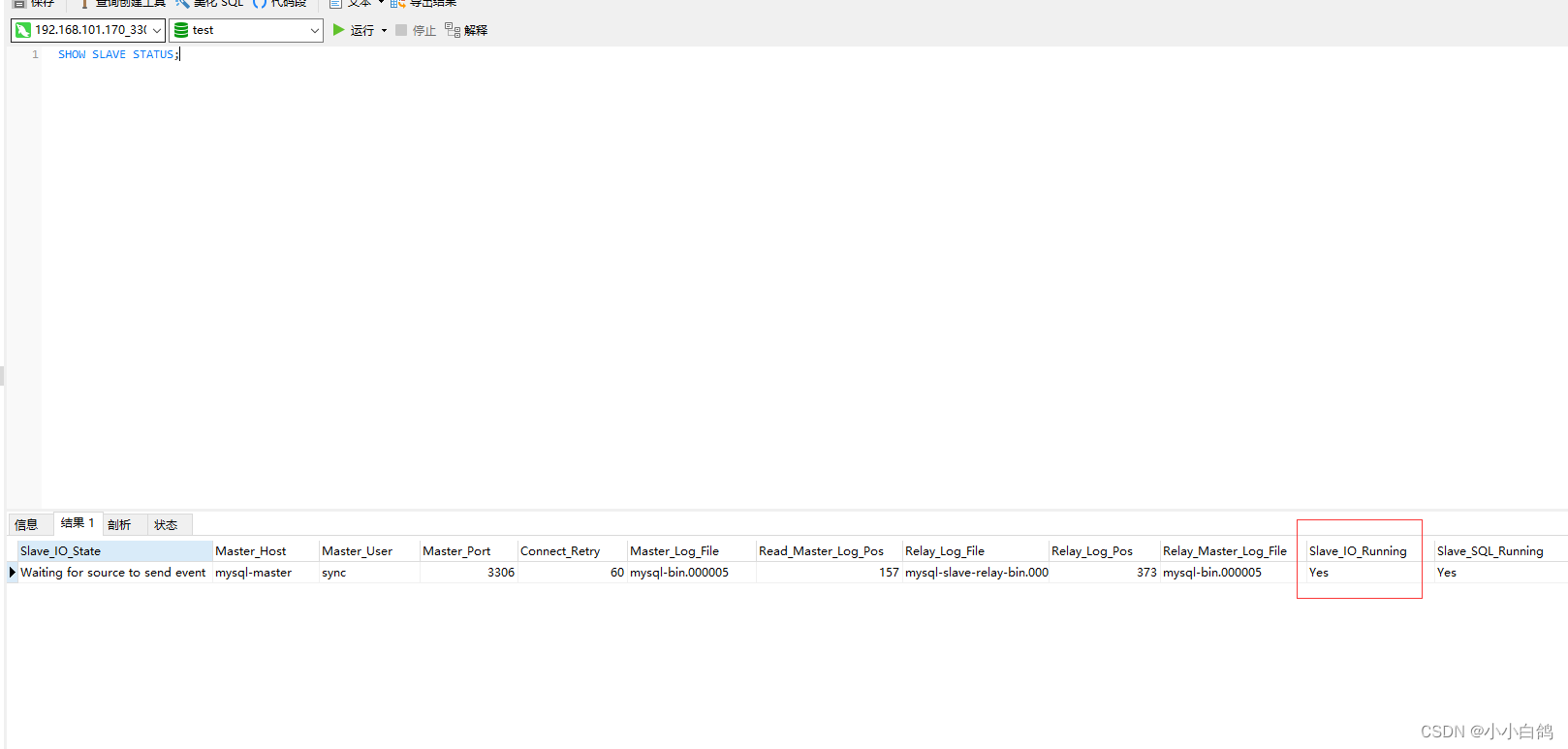
Task: Open the database dropdown showing test
Action: (246, 30)
